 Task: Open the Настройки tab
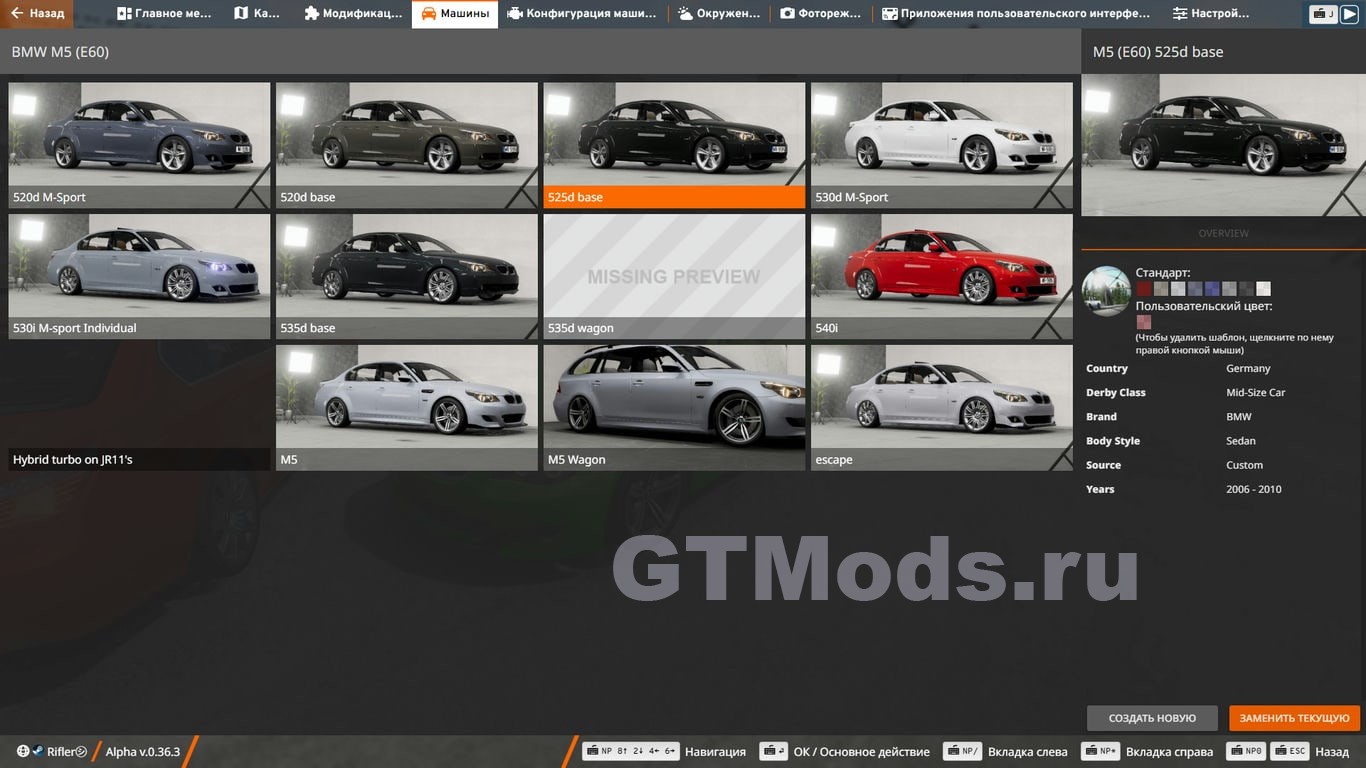point(1211,14)
